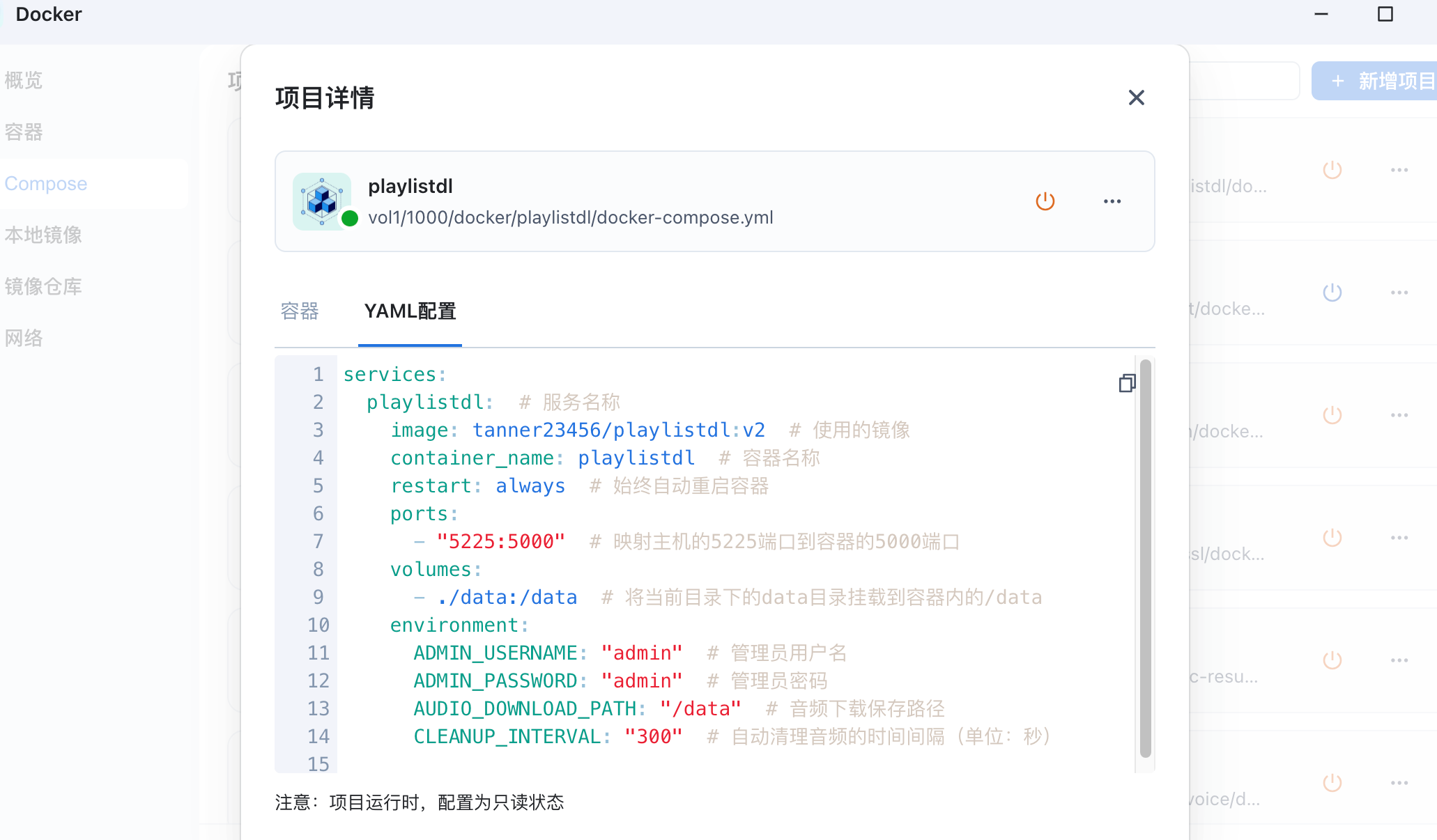Click the green running status dot
Viewport: 1437px width, 840px height.
[350, 219]
